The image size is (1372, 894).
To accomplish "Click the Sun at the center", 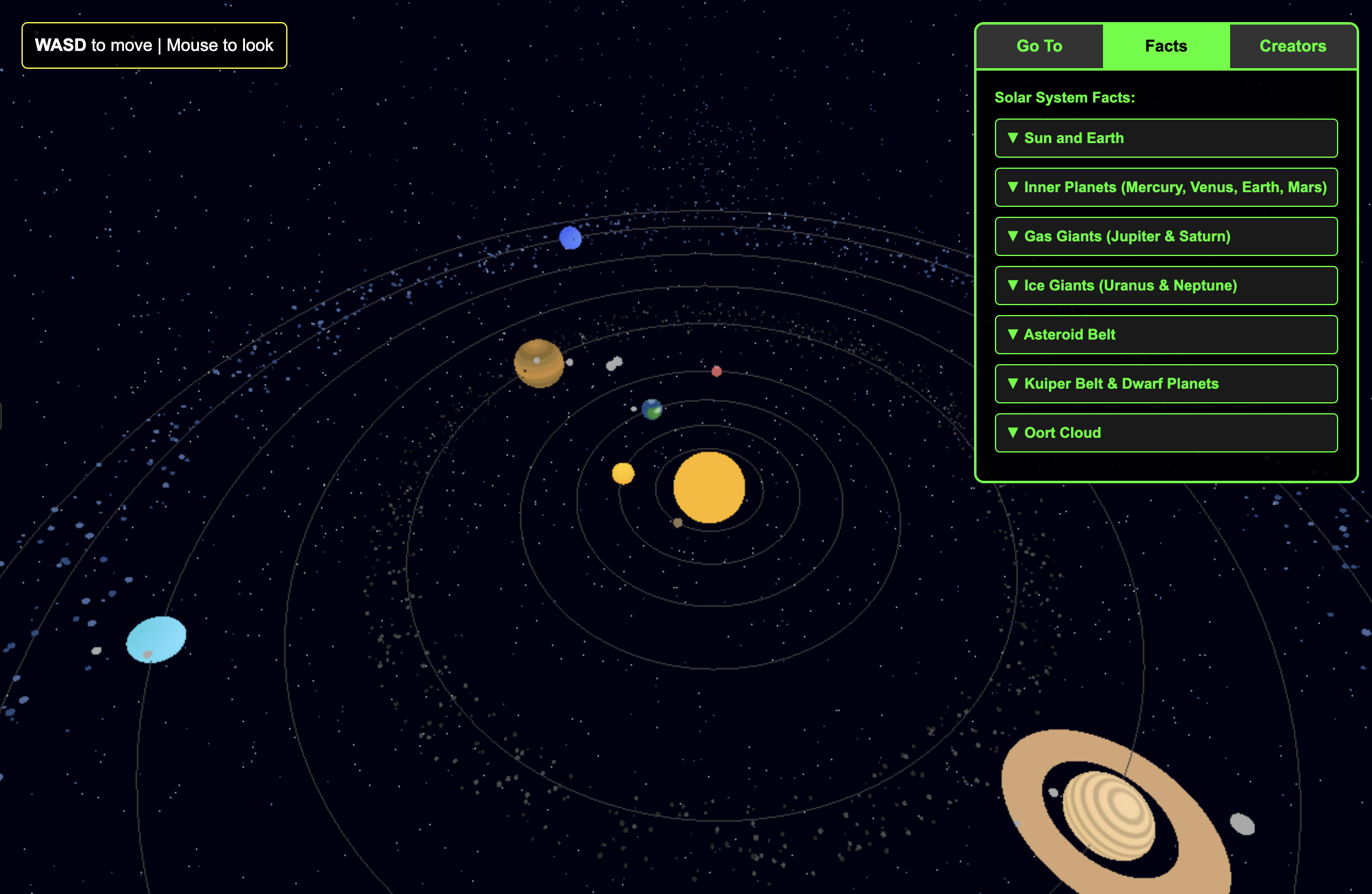I will click(709, 488).
